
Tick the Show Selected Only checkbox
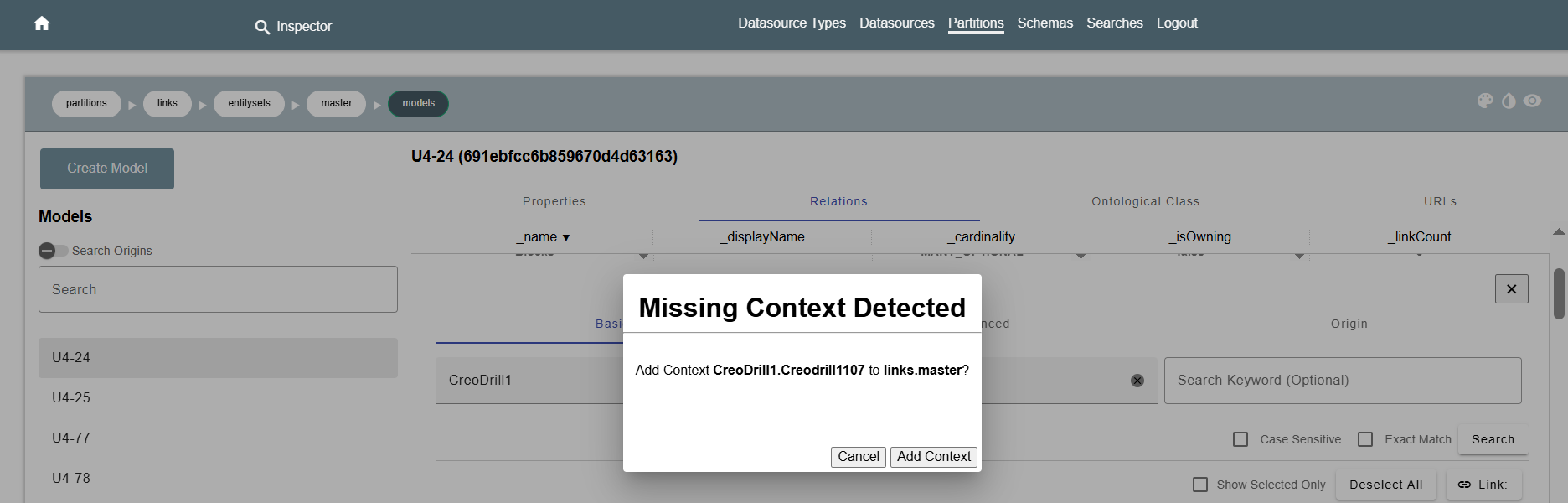click(1200, 485)
